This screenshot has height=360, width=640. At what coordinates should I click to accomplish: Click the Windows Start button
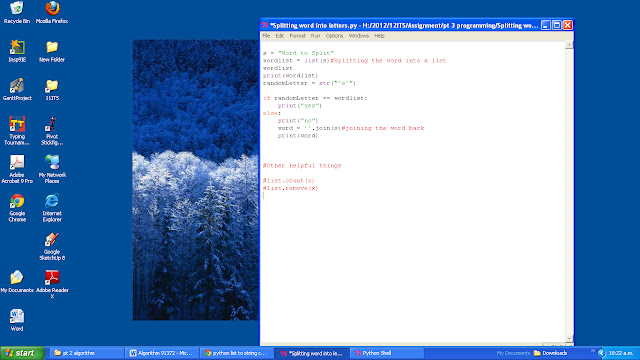tap(22, 353)
